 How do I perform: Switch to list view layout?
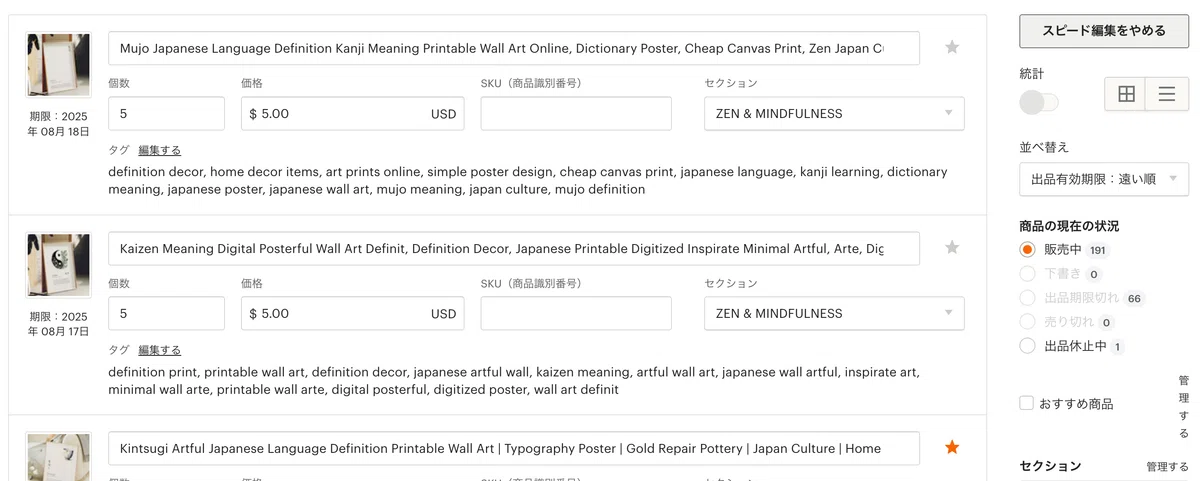[1166, 94]
